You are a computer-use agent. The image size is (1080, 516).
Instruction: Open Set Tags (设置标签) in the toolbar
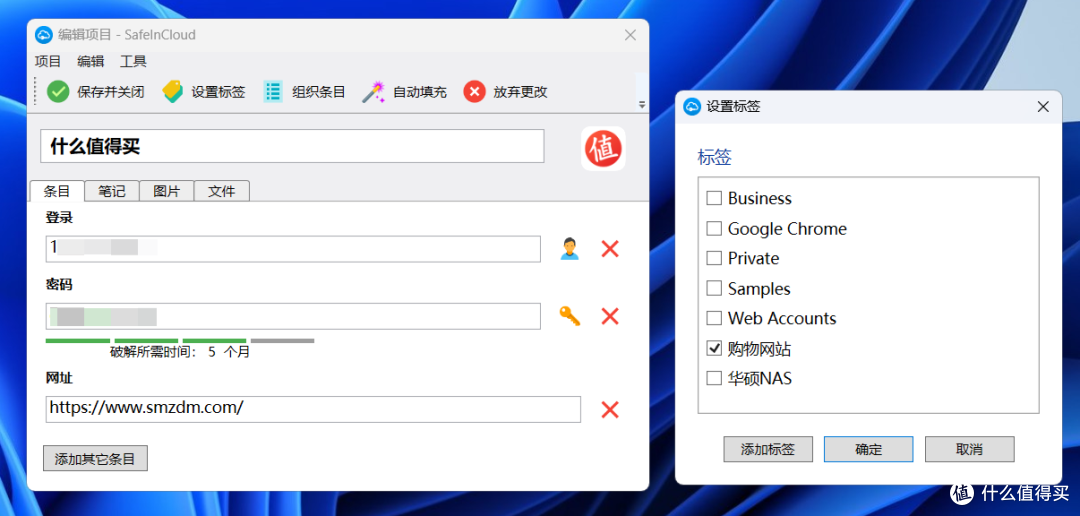[x=203, y=92]
